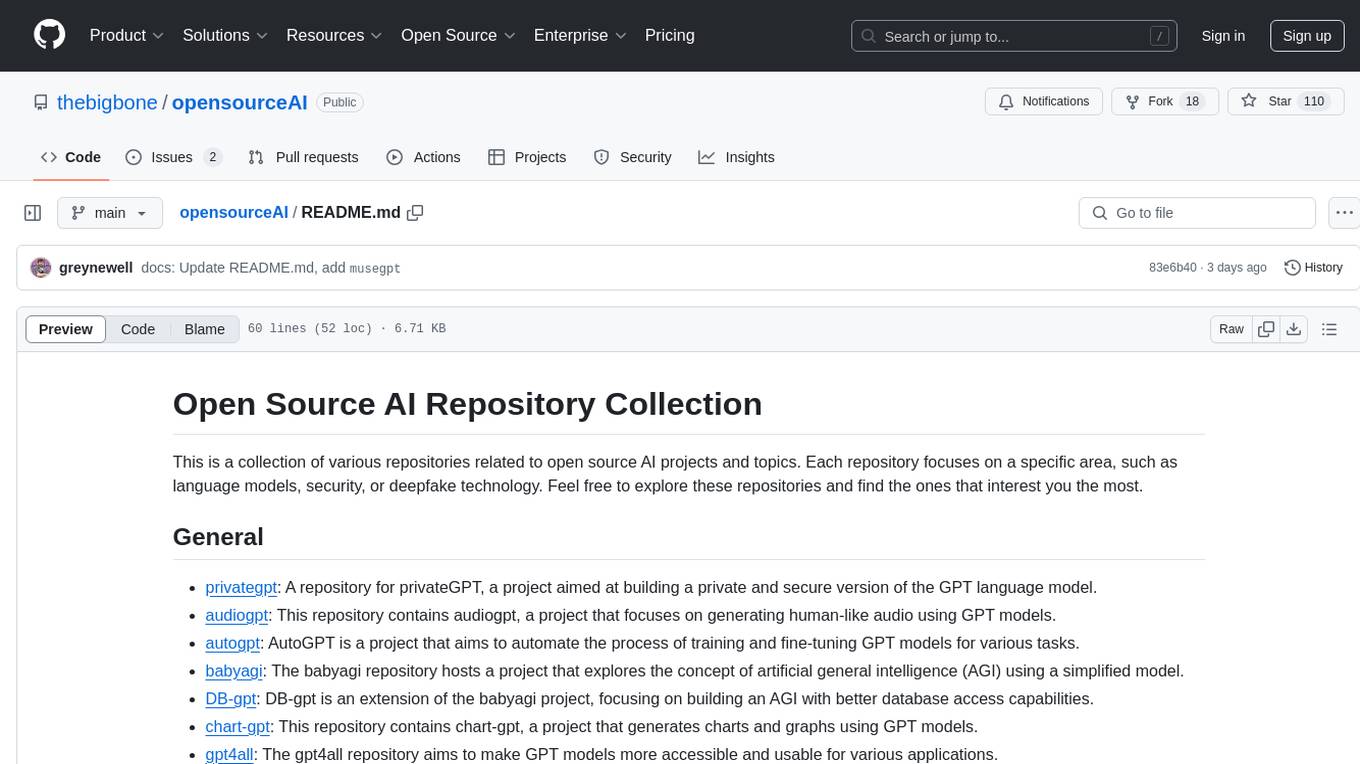Click Sign in
This screenshot has width=1360, height=764.
pyautogui.click(x=1223, y=36)
